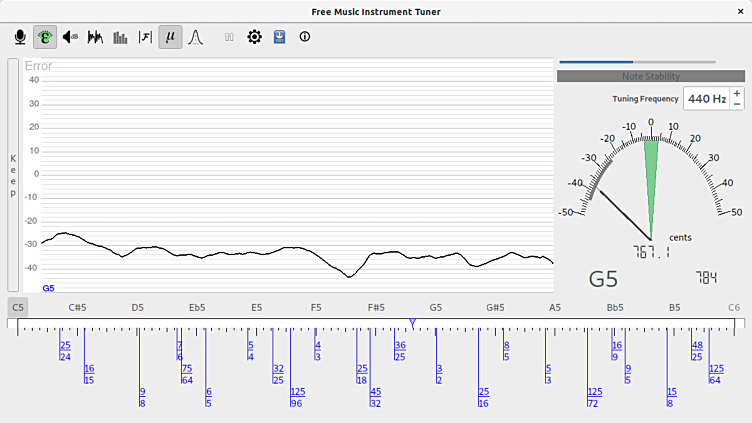Click the grayed-out pause icon

[229, 38]
